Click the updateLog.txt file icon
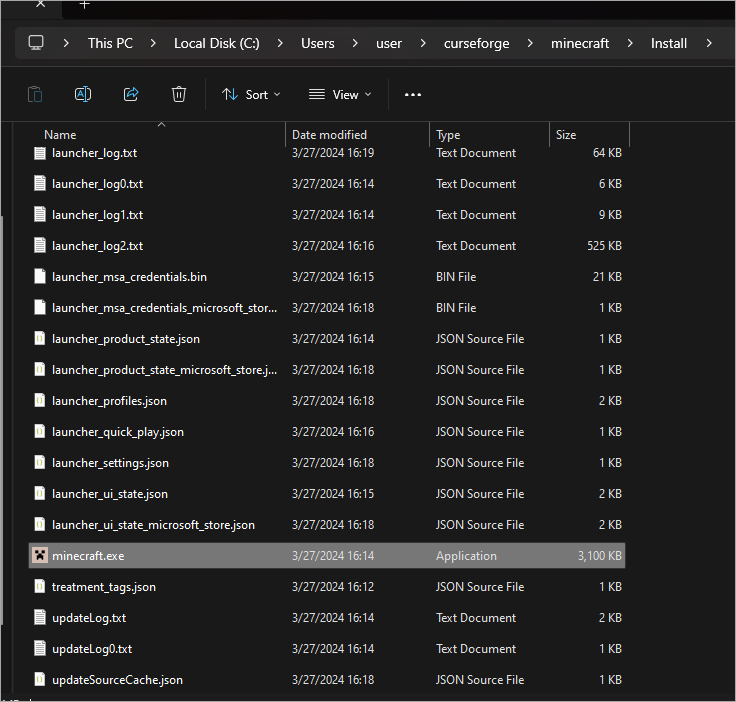The height and width of the screenshot is (702, 736). [x=40, y=618]
